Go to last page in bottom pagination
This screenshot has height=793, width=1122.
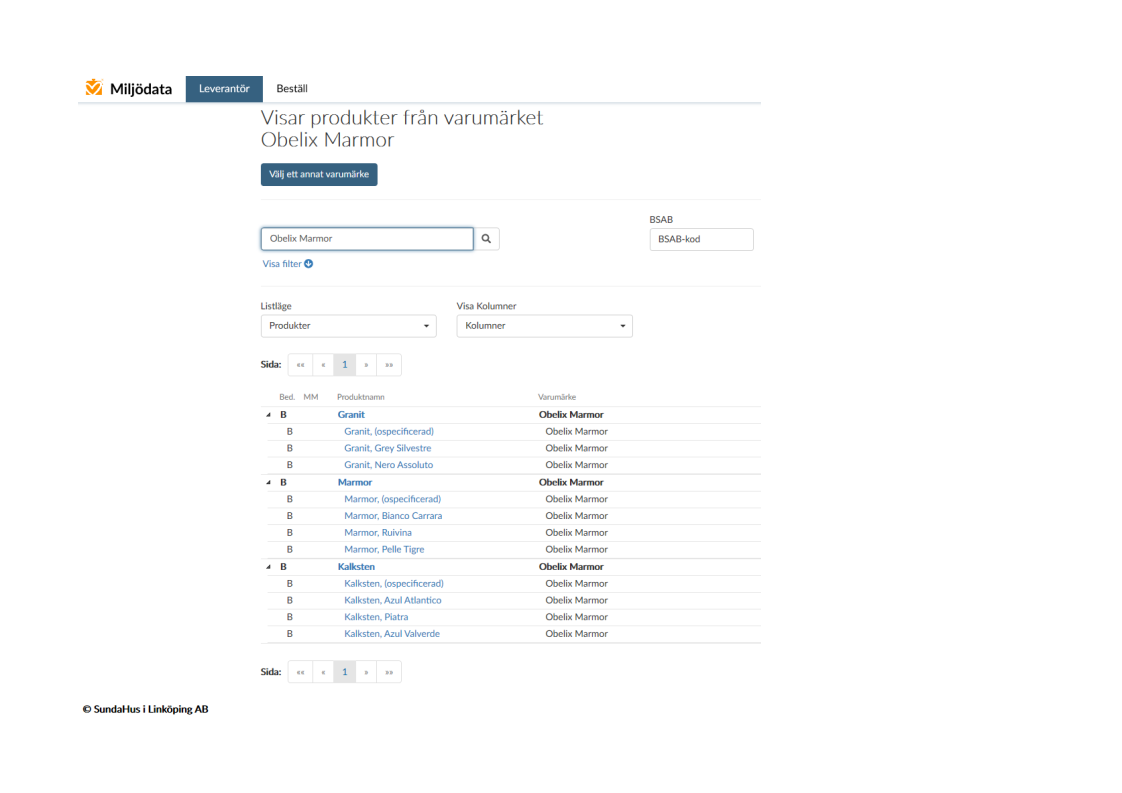[389, 672]
